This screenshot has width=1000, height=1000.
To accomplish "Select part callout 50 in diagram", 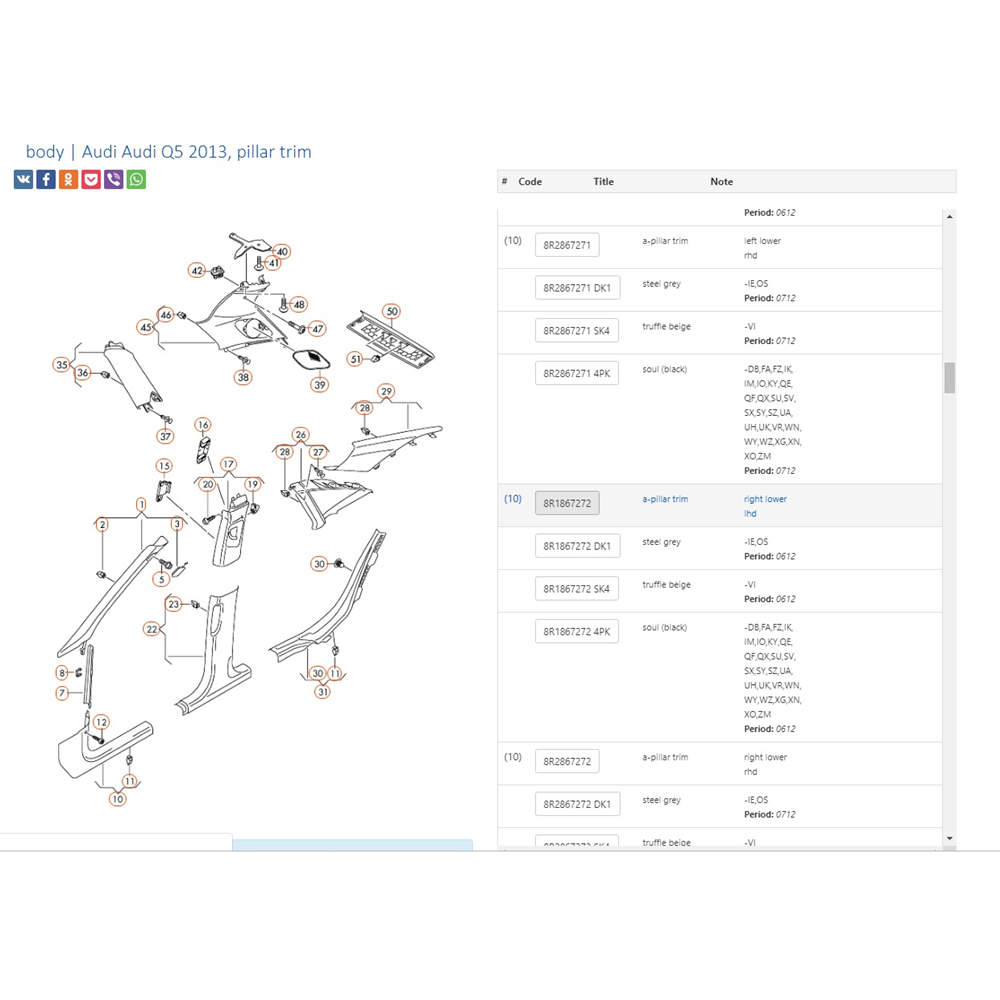I will coord(391,312).
